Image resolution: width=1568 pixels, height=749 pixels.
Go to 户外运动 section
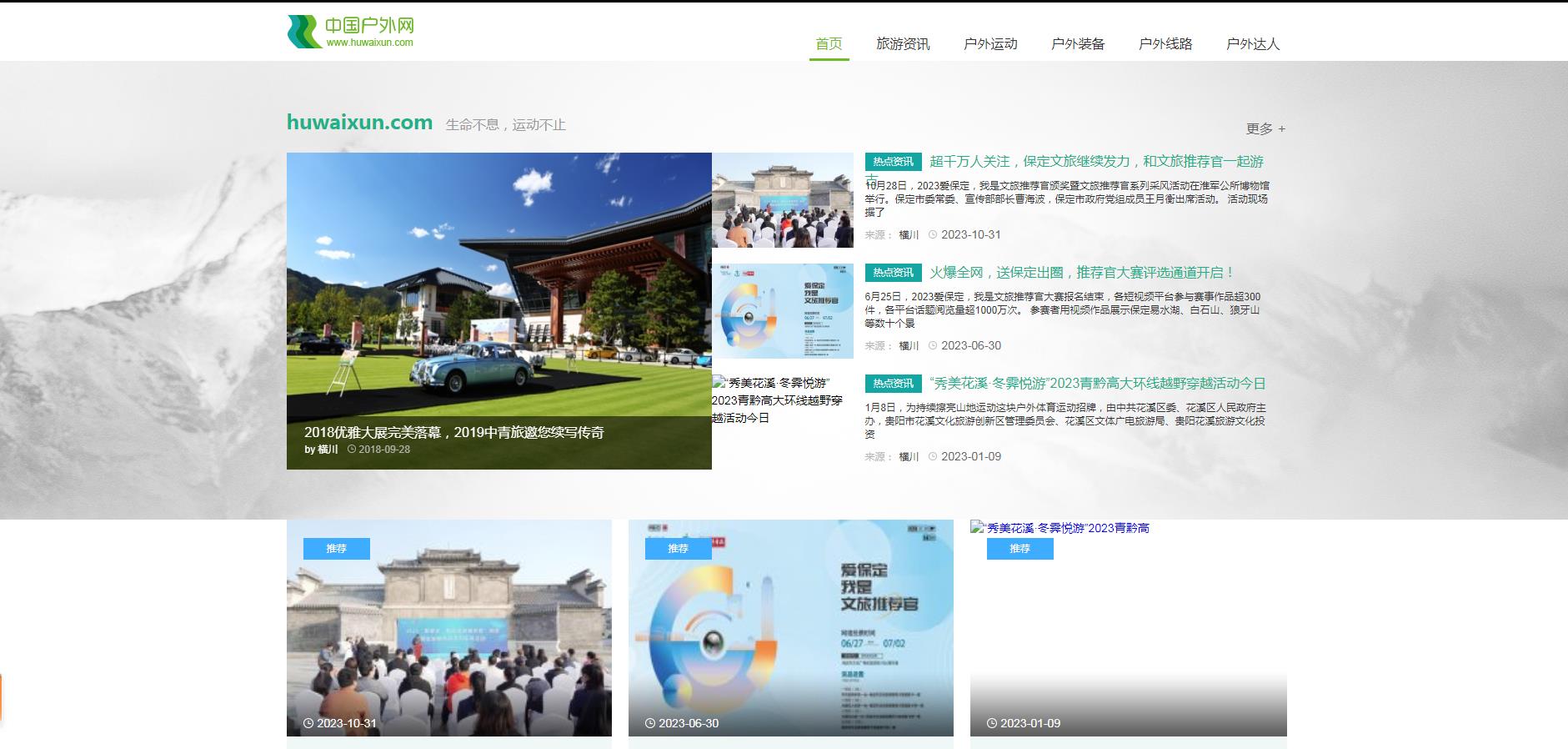click(x=990, y=44)
